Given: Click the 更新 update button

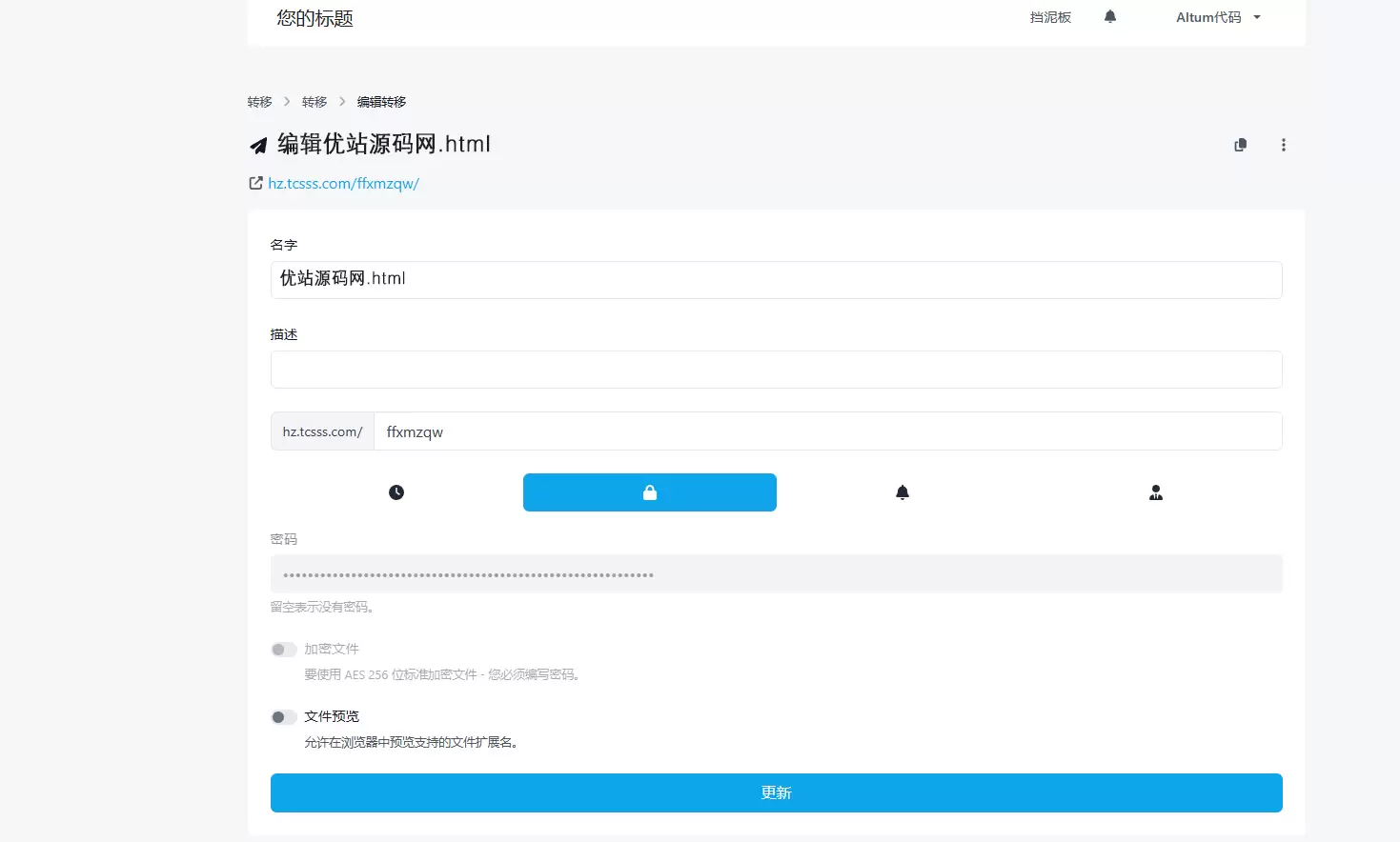Looking at the screenshot, I should 776,792.
